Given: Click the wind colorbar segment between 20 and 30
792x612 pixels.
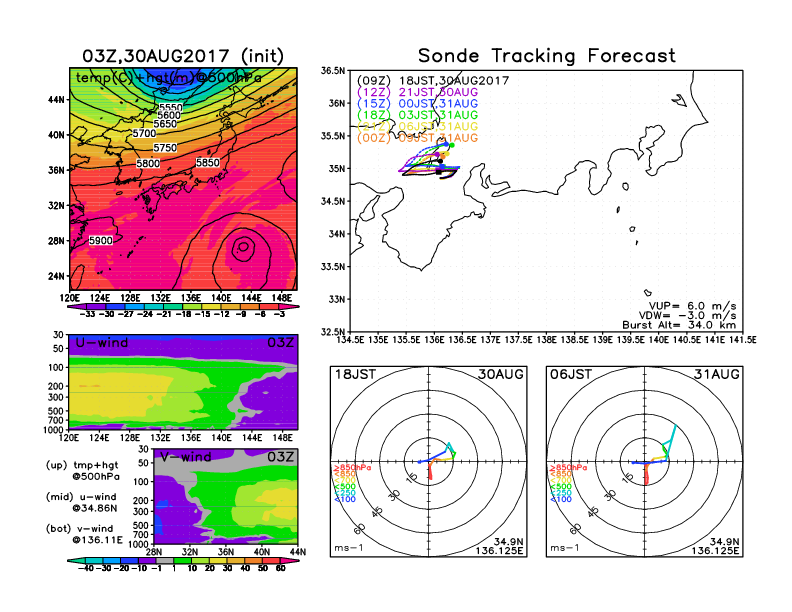Looking at the screenshot, I should (x=218, y=560).
